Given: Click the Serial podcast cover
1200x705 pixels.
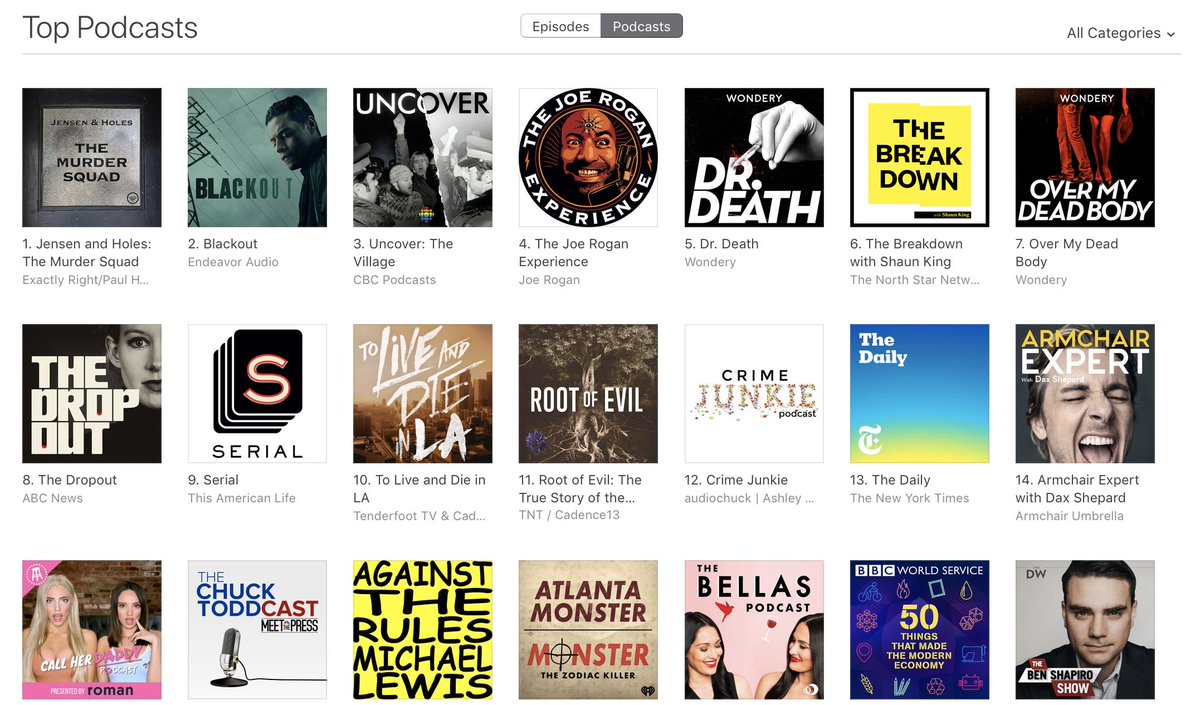Looking at the screenshot, I should pos(257,394).
